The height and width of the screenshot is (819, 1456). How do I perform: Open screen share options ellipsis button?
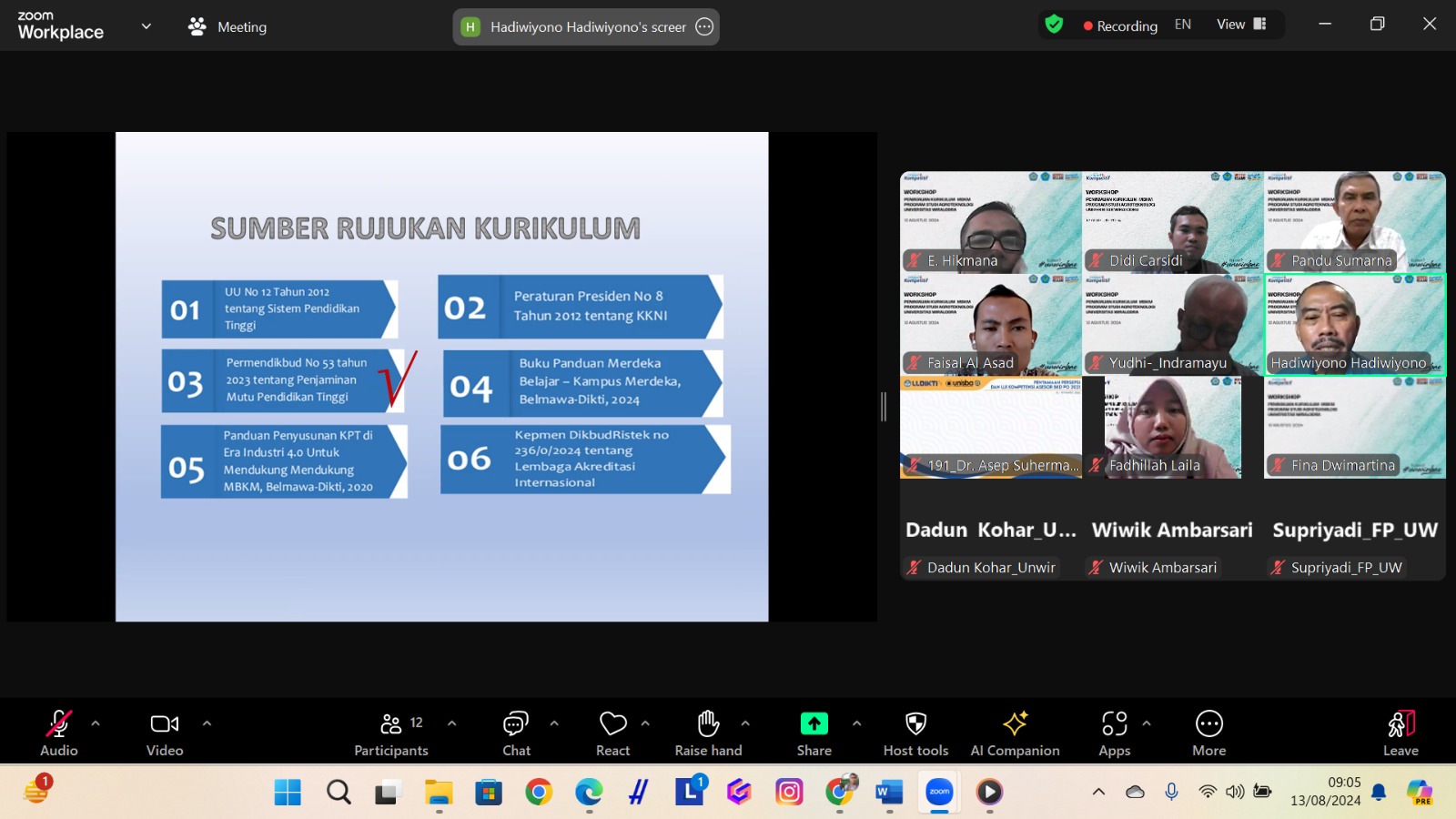704,27
